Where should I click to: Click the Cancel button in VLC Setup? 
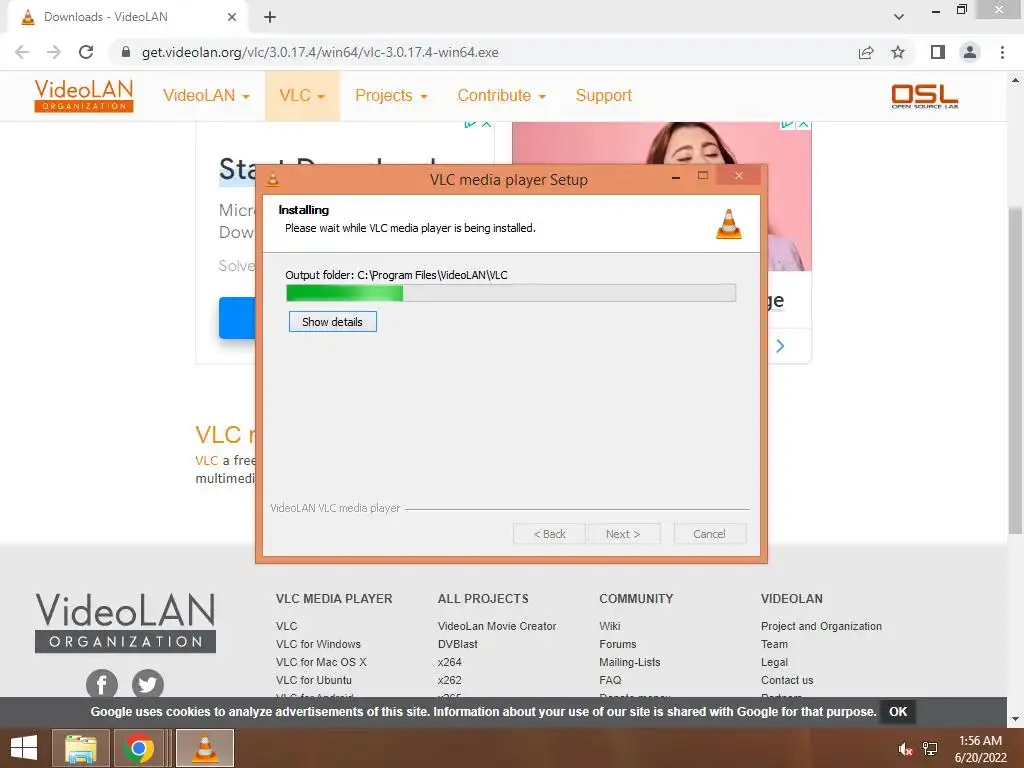709,534
